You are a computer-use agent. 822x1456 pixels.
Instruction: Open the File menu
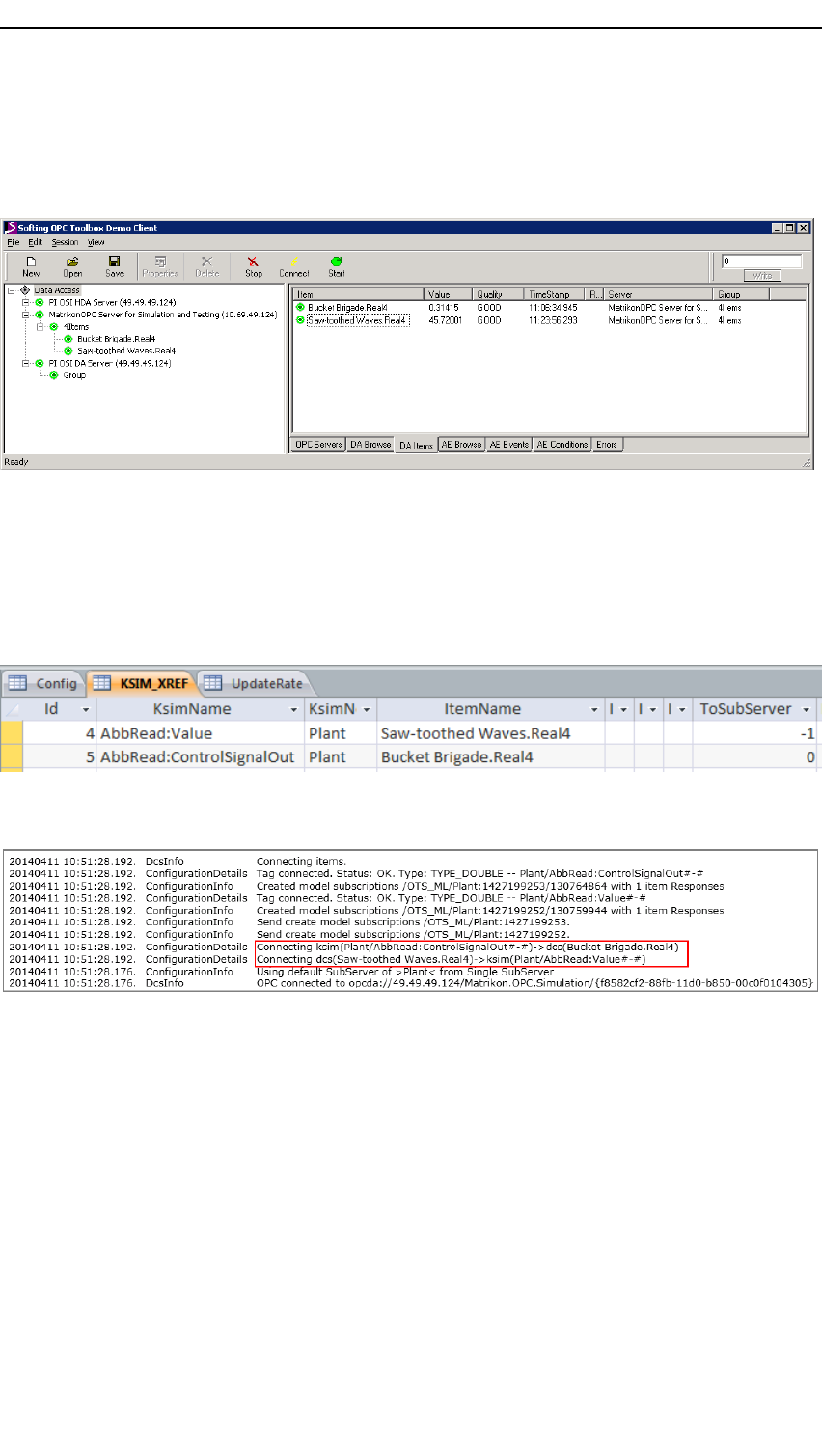coord(14,242)
